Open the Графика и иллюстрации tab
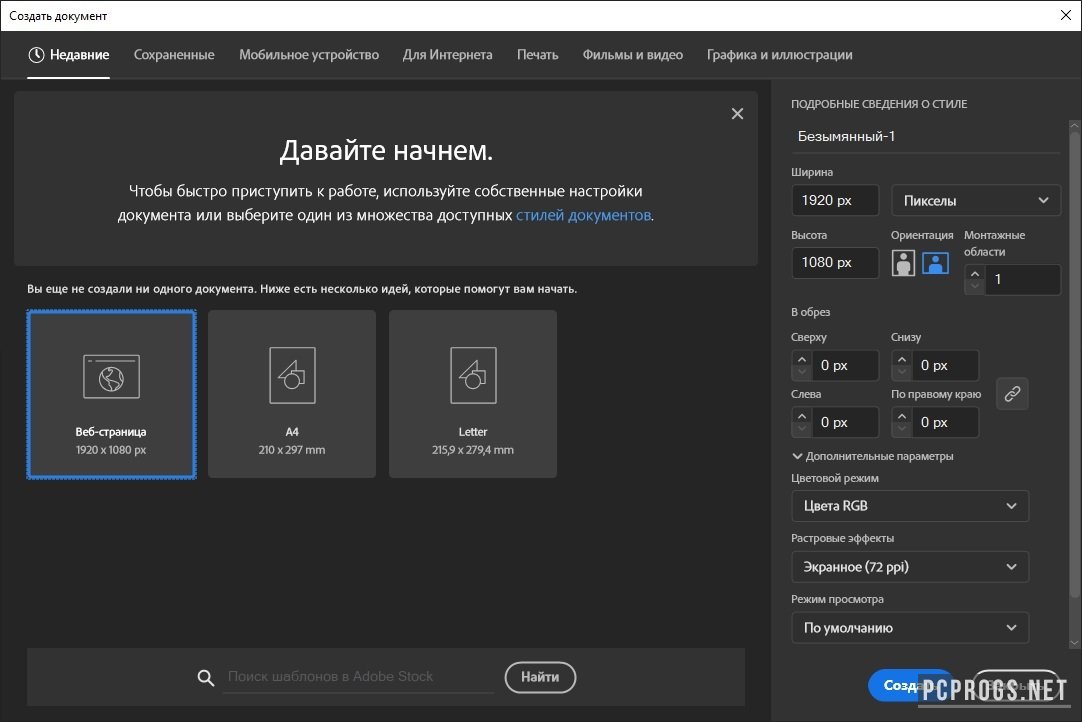Screen dimensions: 1082x722 (780, 55)
